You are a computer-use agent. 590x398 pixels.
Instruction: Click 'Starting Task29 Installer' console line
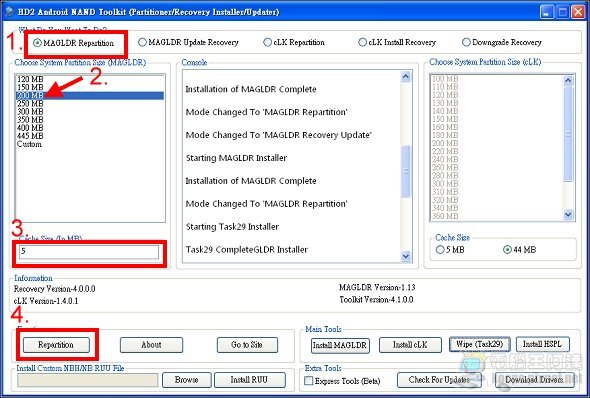coord(232,227)
